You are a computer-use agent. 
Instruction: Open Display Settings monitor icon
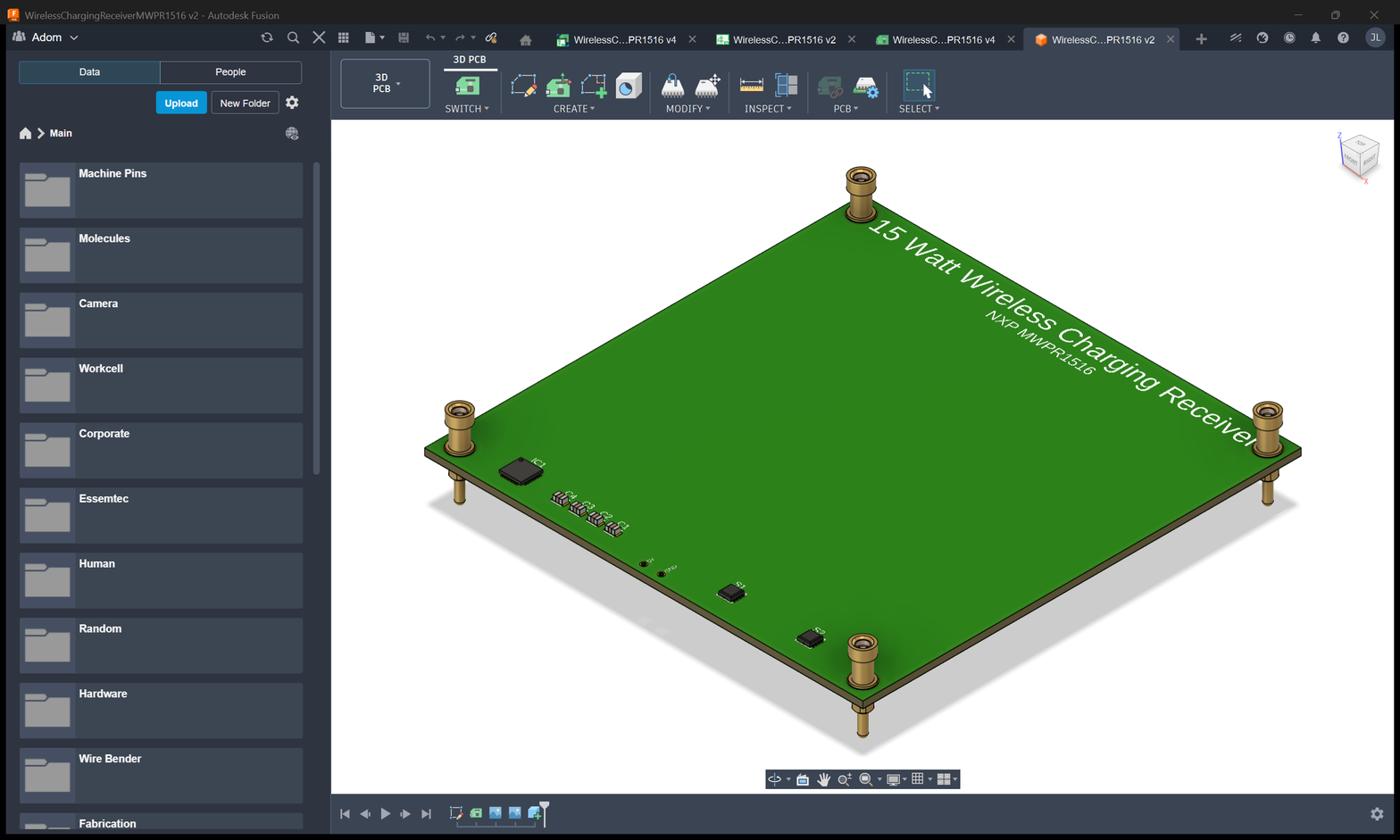893,779
